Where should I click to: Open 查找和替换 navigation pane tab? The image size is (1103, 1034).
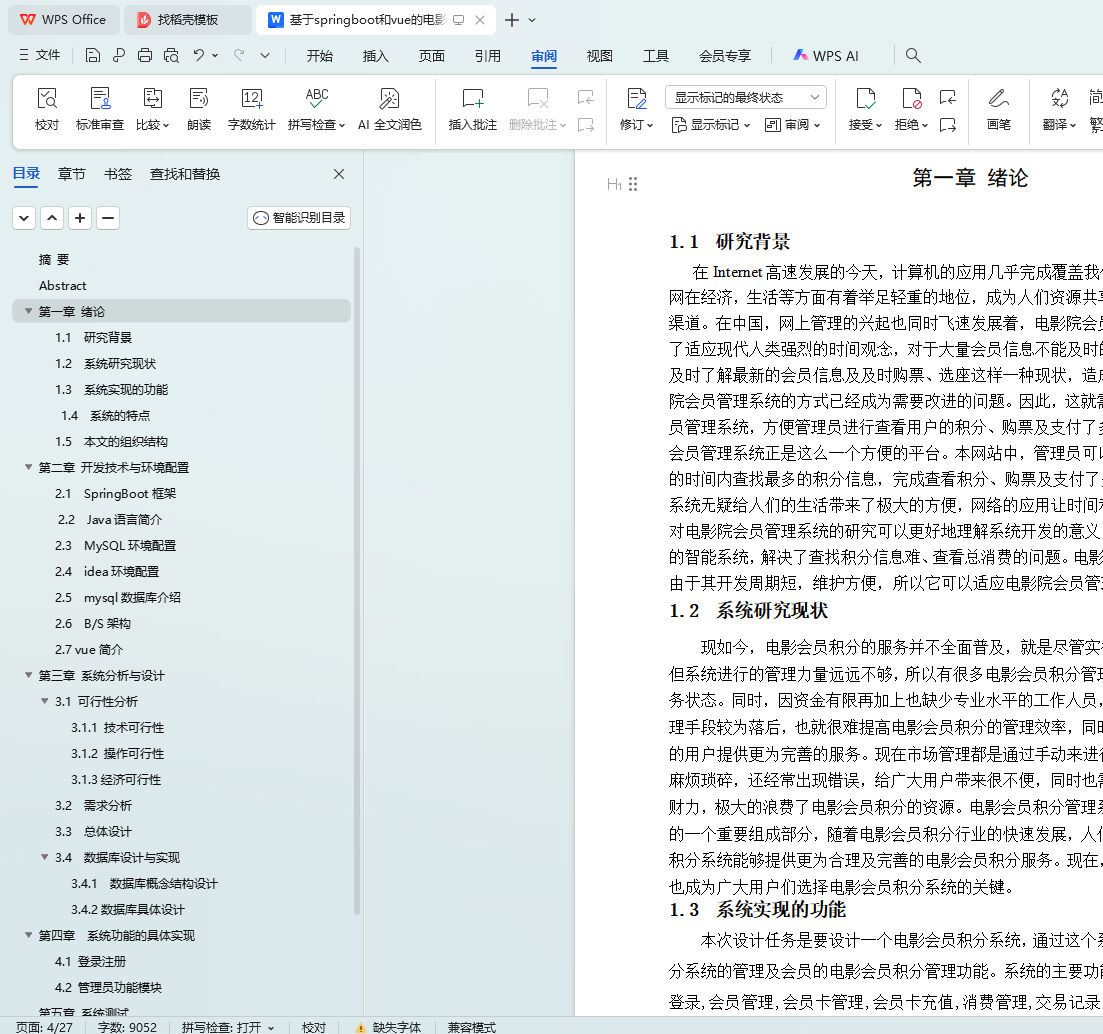click(x=185, y=174)
